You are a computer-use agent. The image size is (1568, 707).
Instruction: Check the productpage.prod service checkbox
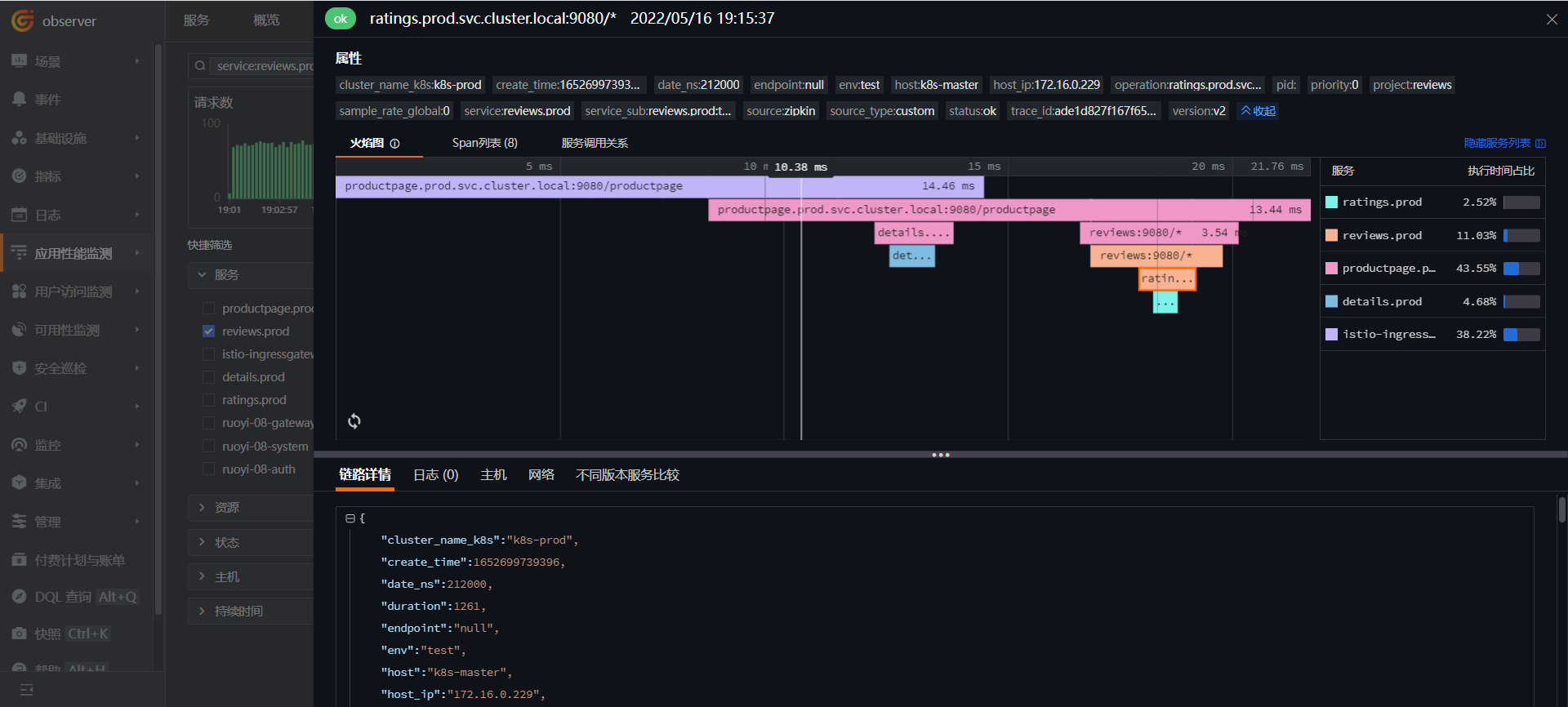[208, 309]
